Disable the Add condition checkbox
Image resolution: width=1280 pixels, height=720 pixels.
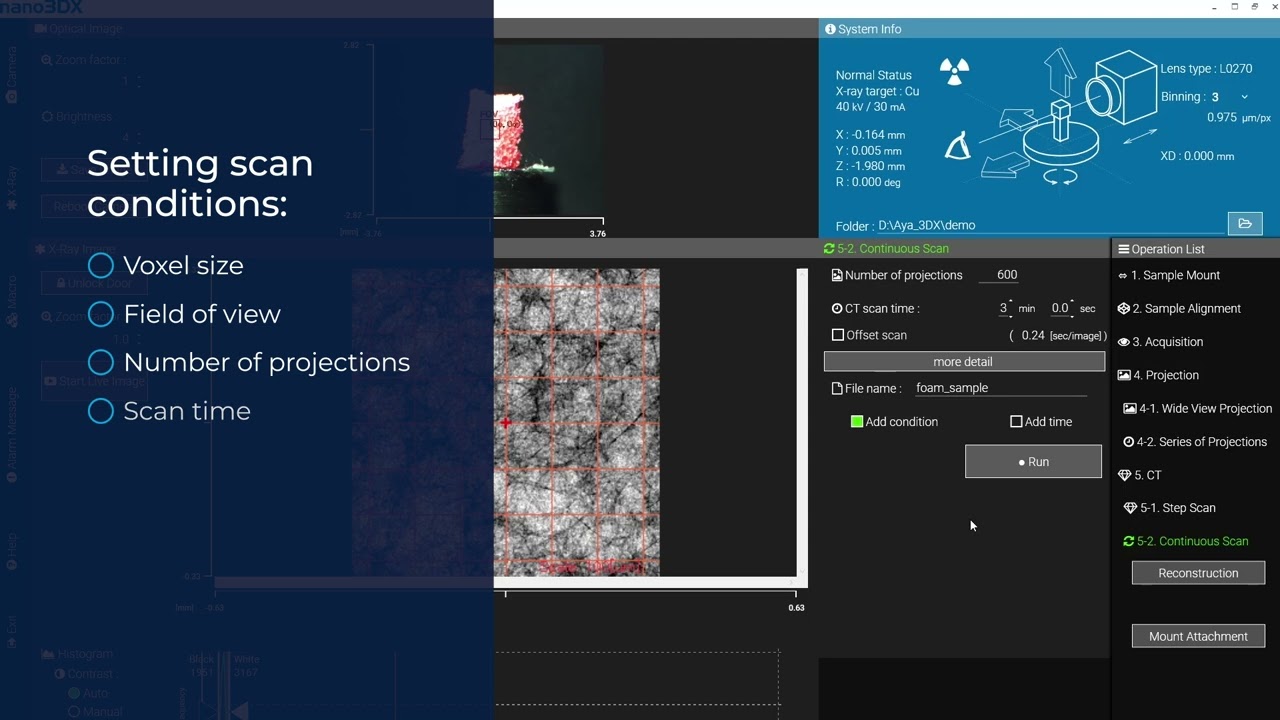pyautogui.click(x=857, y=422)
